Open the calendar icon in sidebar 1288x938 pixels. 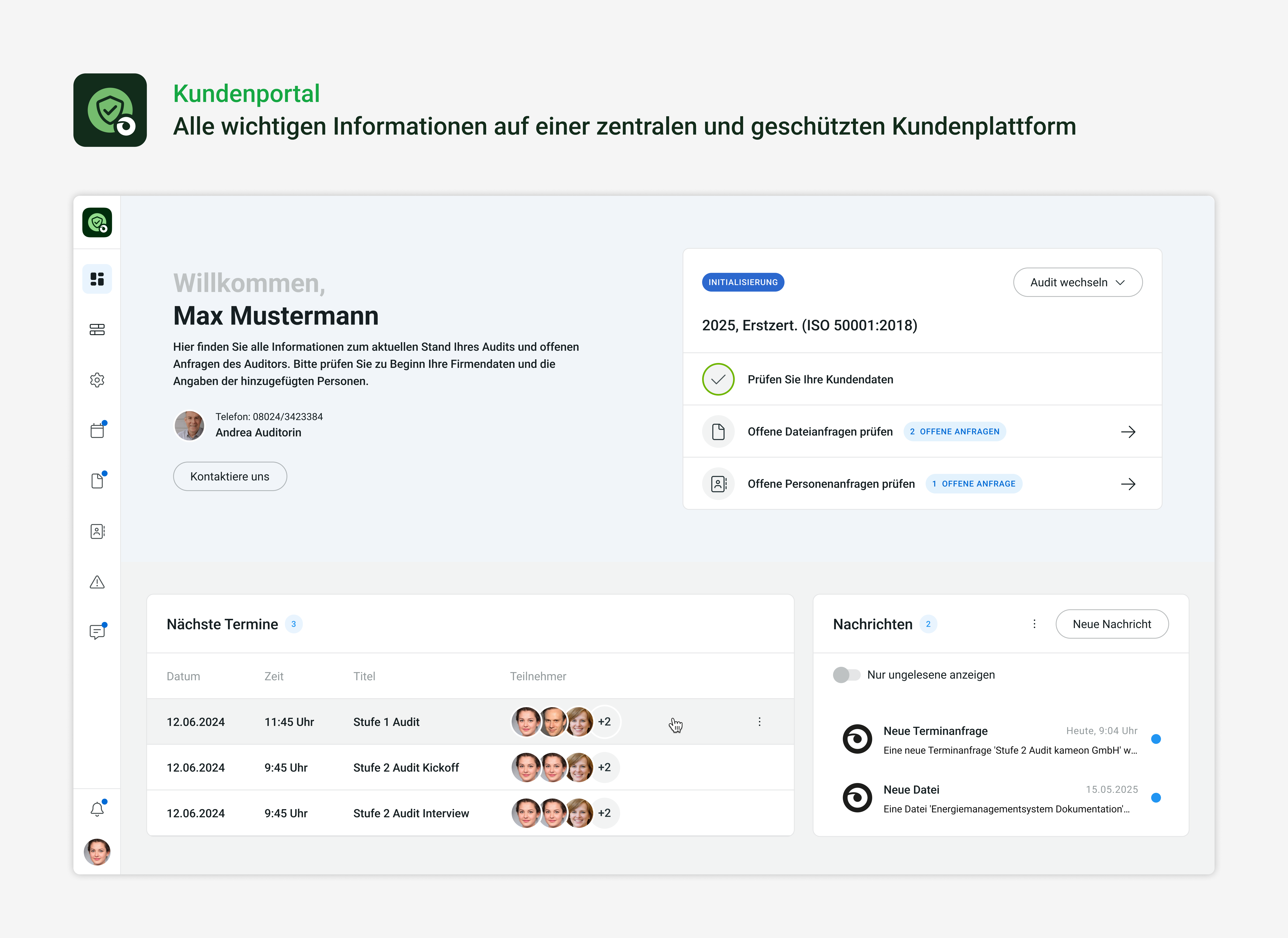(x=97, y=430)
